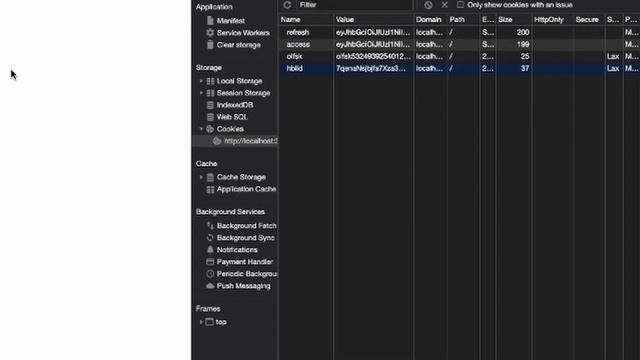Click the Manifest file icon
Viewport: 640px width, 360px height.
210,20
